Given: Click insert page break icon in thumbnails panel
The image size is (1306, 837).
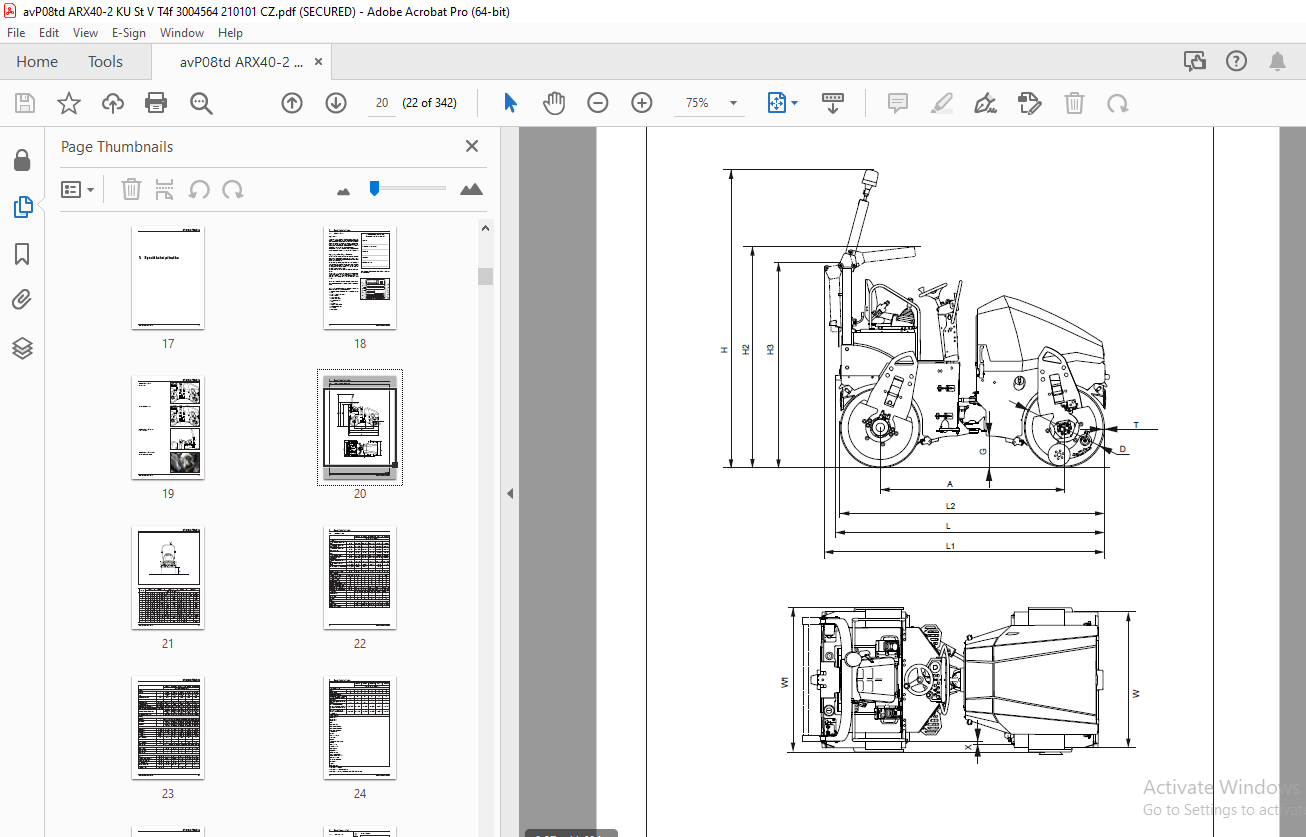Looking at the screenshot, I should click(165, 189).
